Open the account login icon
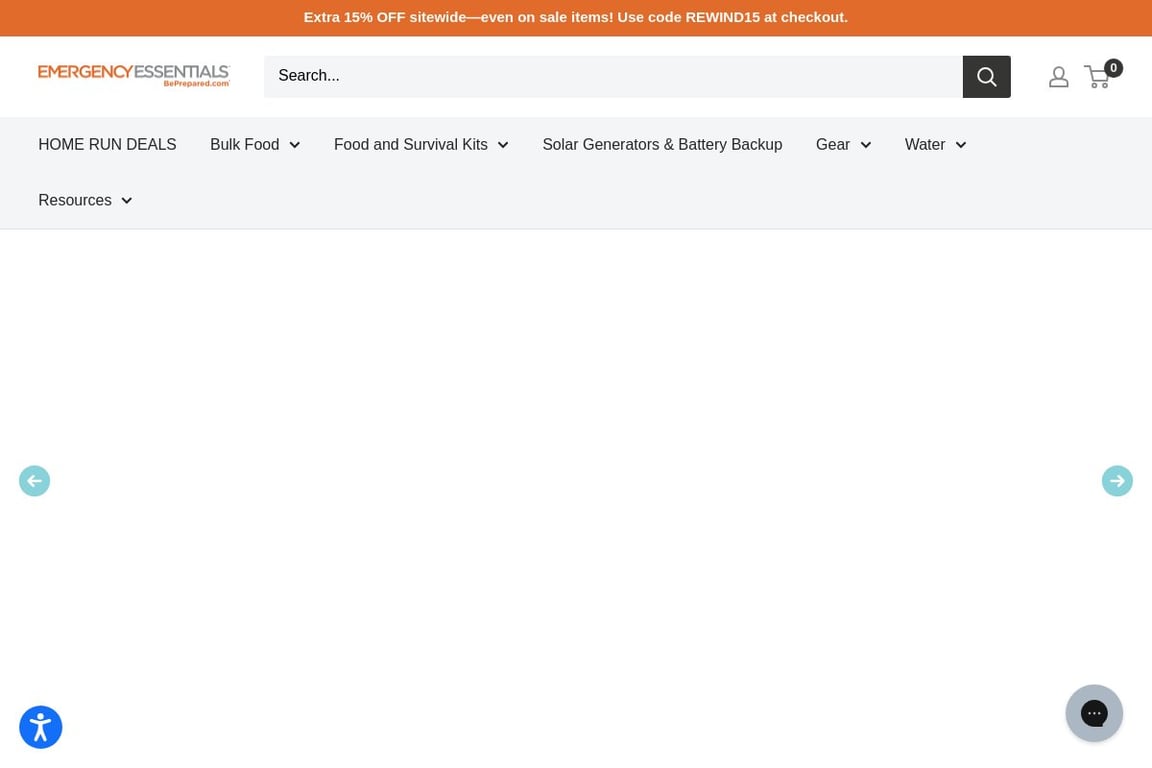 pos(1058,77)
